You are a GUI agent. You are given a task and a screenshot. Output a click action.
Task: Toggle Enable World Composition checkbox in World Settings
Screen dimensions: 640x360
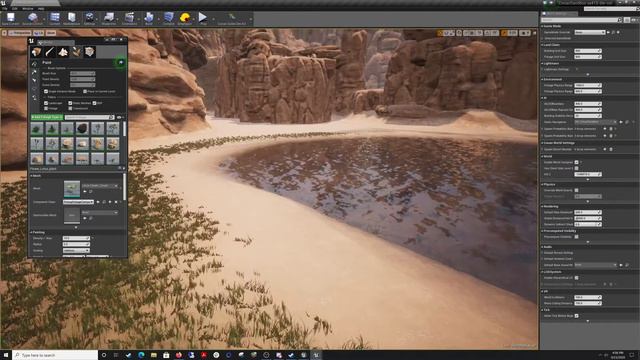[576, 162]
